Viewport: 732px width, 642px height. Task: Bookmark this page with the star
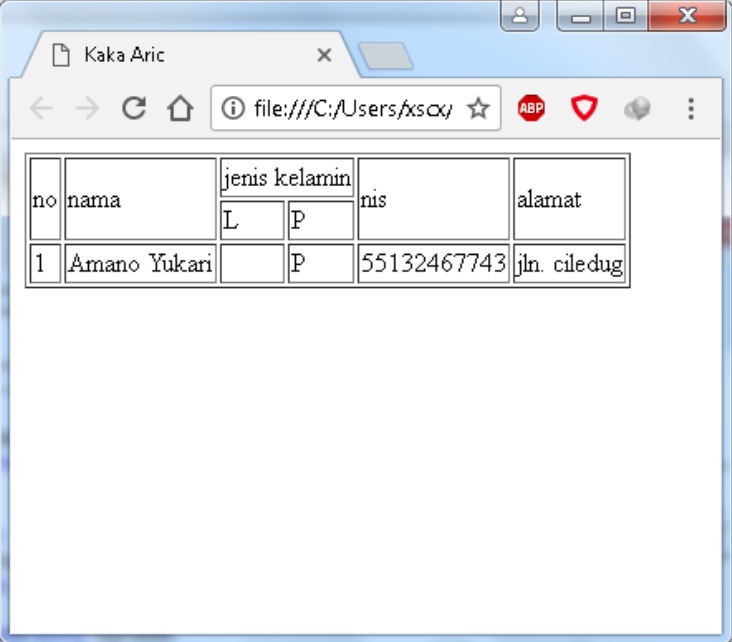pyautogui.click(x=478, y=108)
